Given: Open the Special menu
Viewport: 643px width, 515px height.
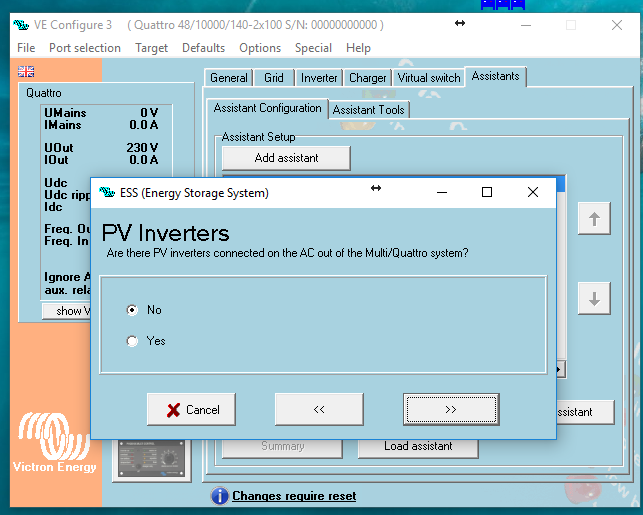Looking at the screenshot, I should (x=313, y=48).
